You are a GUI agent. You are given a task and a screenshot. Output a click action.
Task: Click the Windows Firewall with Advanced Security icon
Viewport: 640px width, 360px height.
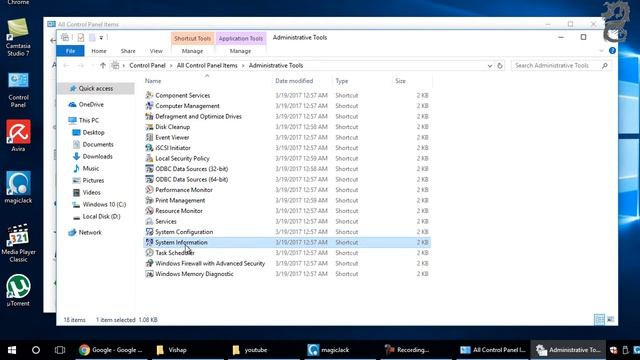click(x=149, y=263)
